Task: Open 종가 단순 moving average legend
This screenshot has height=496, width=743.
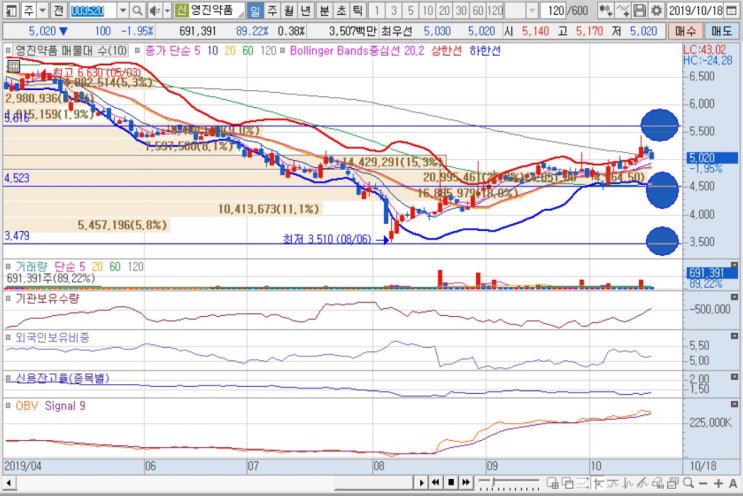Action: tap(172, 51)
